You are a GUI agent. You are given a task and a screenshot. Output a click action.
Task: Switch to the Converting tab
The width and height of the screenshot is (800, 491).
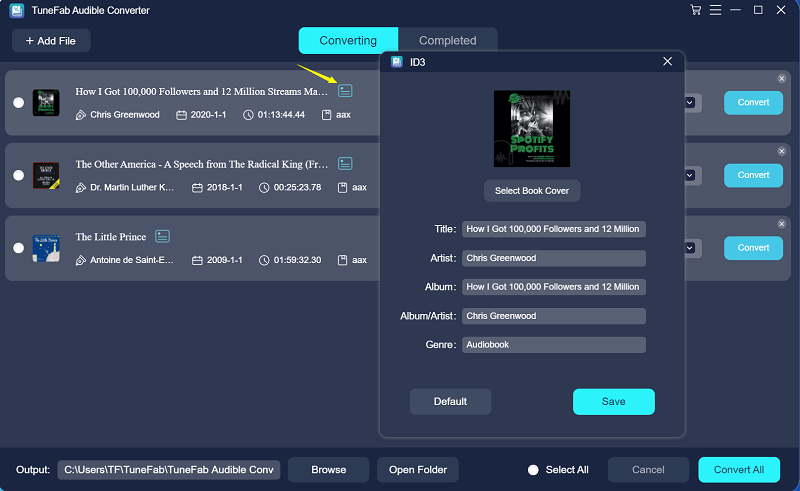[x=348, y=41]
